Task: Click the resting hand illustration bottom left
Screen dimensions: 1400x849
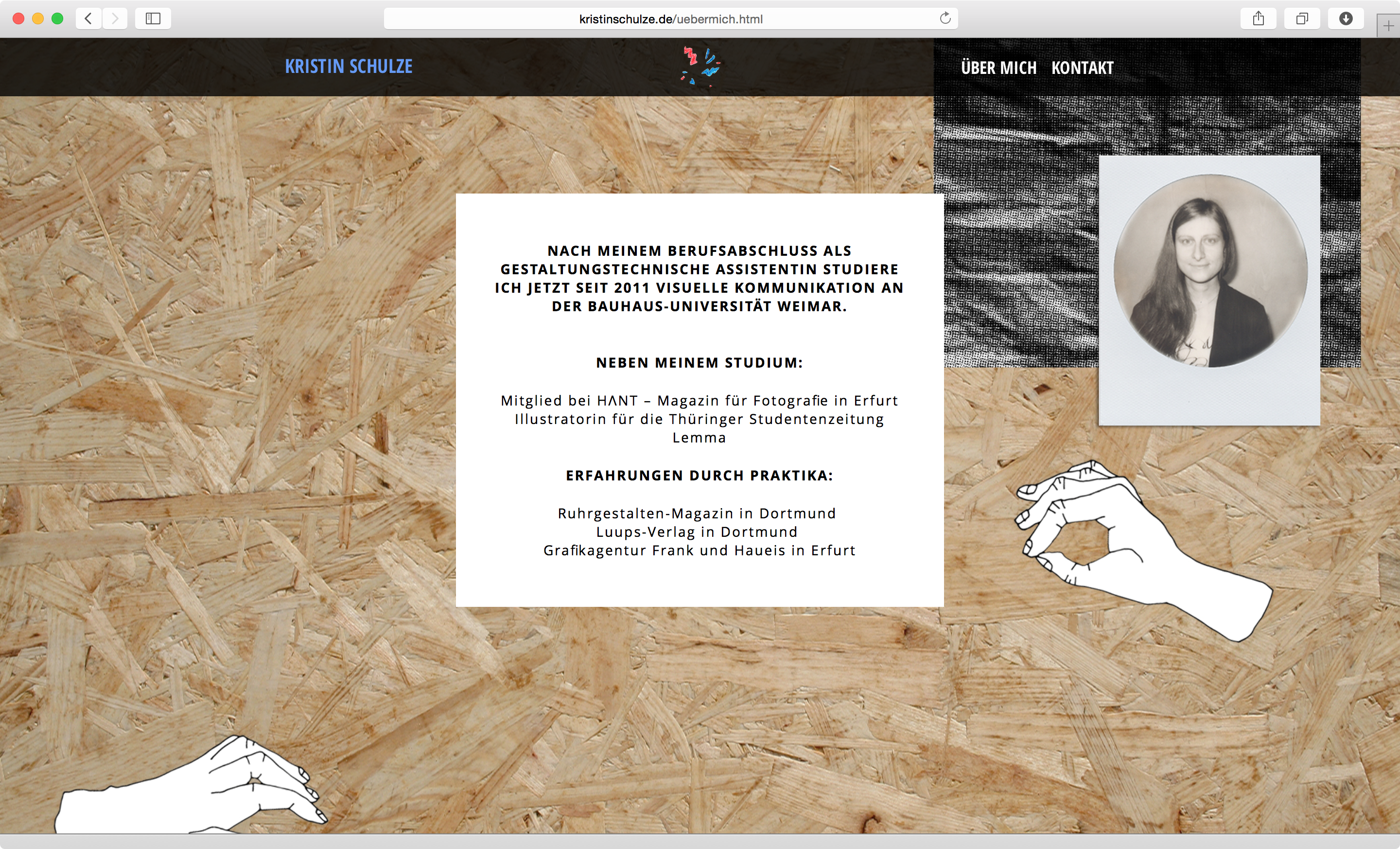Action: click(x=192, y=785)
